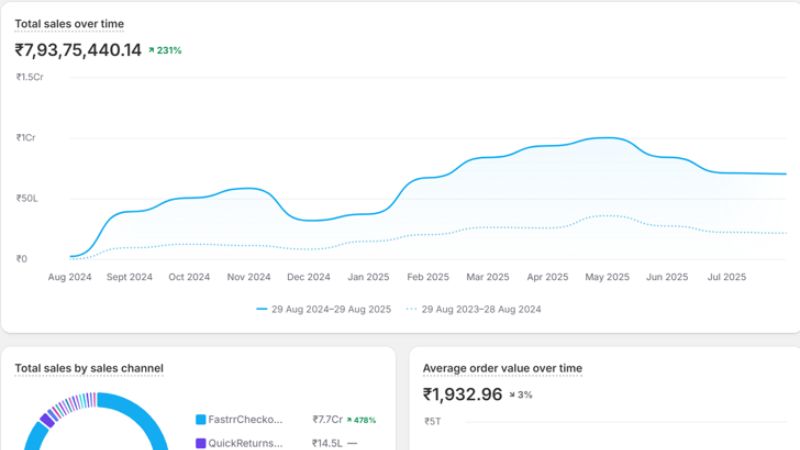Click the dotted line legend marker for 2023–2024

(x=412, y=309)
